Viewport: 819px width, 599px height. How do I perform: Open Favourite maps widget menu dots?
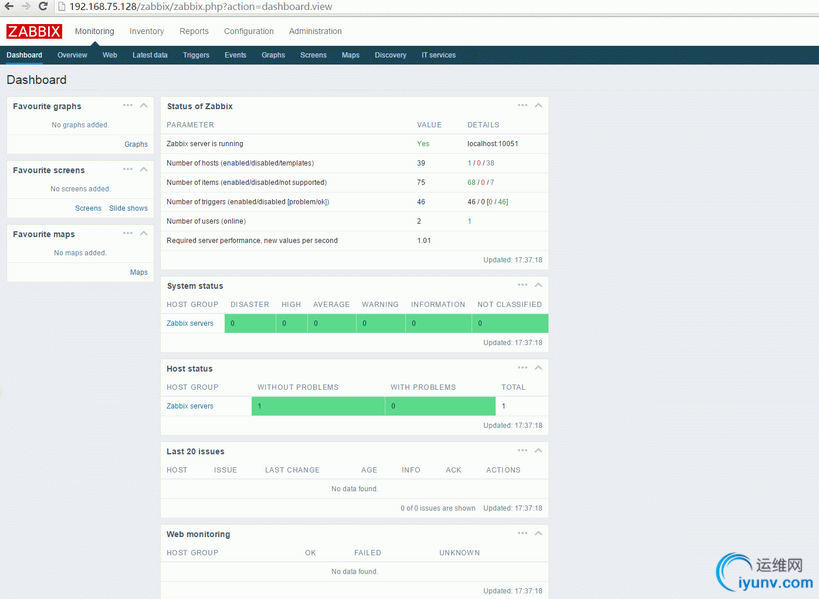pos(128,233)
